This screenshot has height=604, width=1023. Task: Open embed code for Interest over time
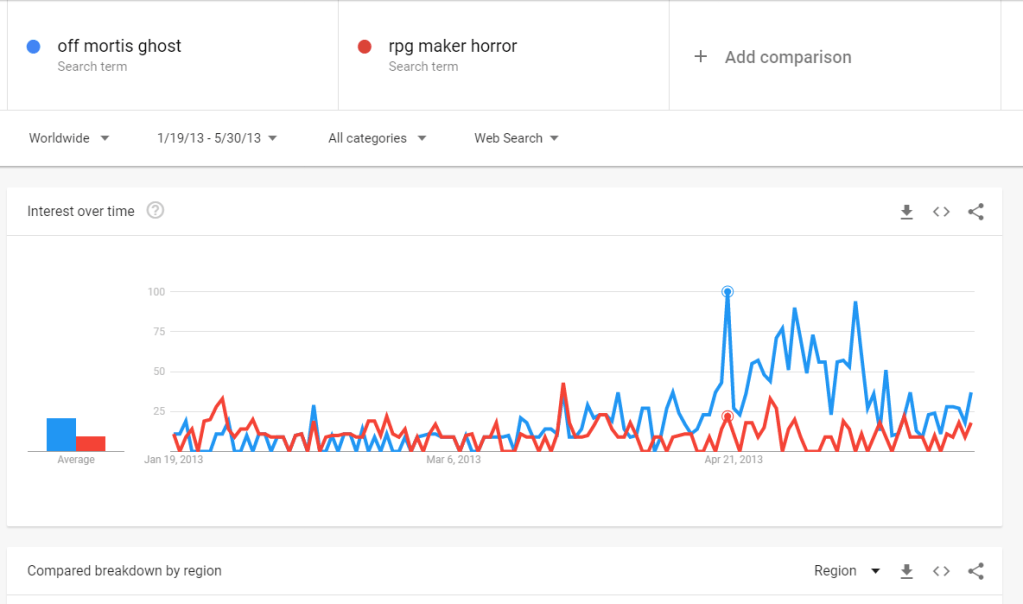(941, 211)
